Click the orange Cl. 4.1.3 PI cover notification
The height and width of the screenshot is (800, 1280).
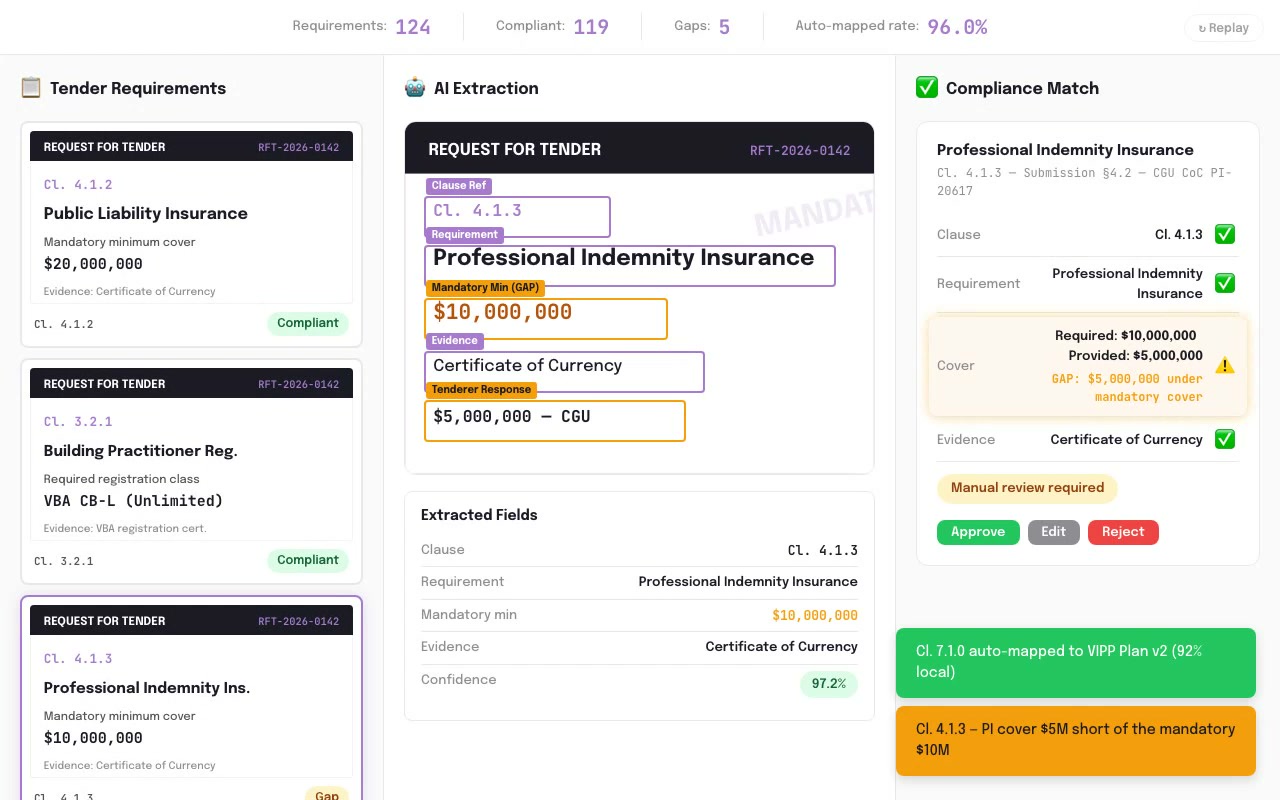click(x=1076, y=740)
